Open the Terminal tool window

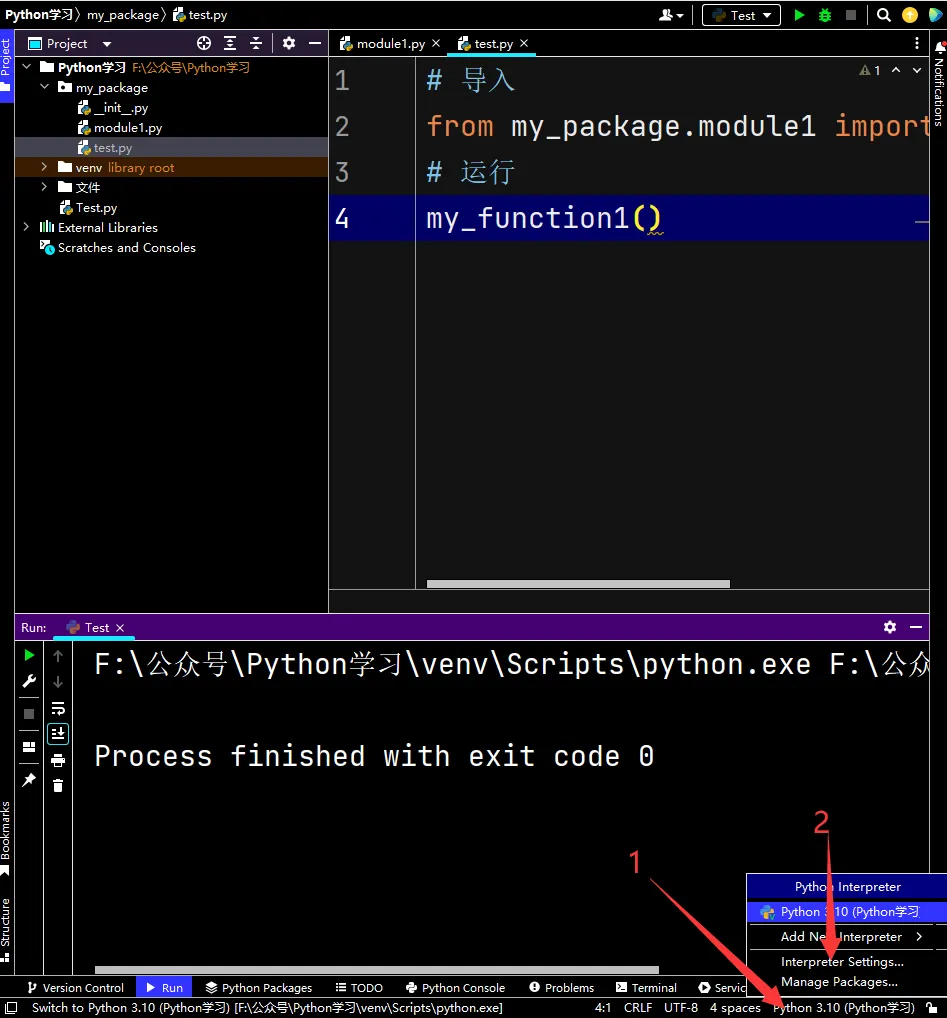click(646, 987)
